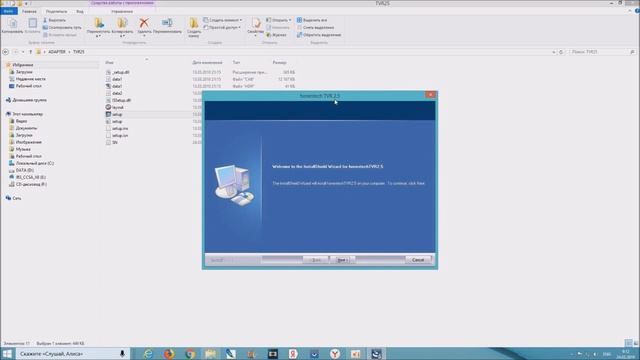Select the ISSetup.dll file
640x360 pixels.
click(121, 100)
